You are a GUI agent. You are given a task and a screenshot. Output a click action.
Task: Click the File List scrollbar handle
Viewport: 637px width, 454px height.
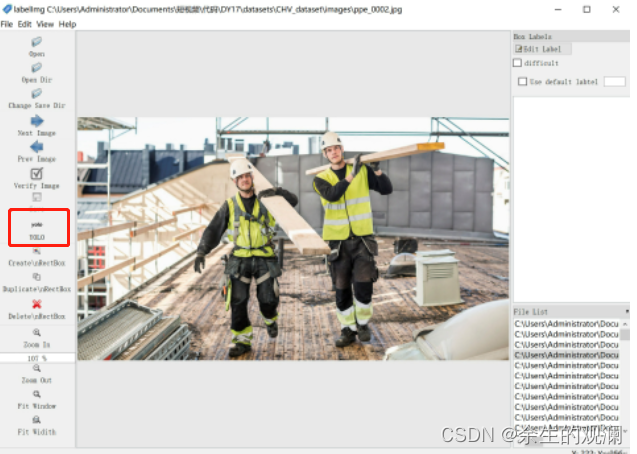[625, 334]
